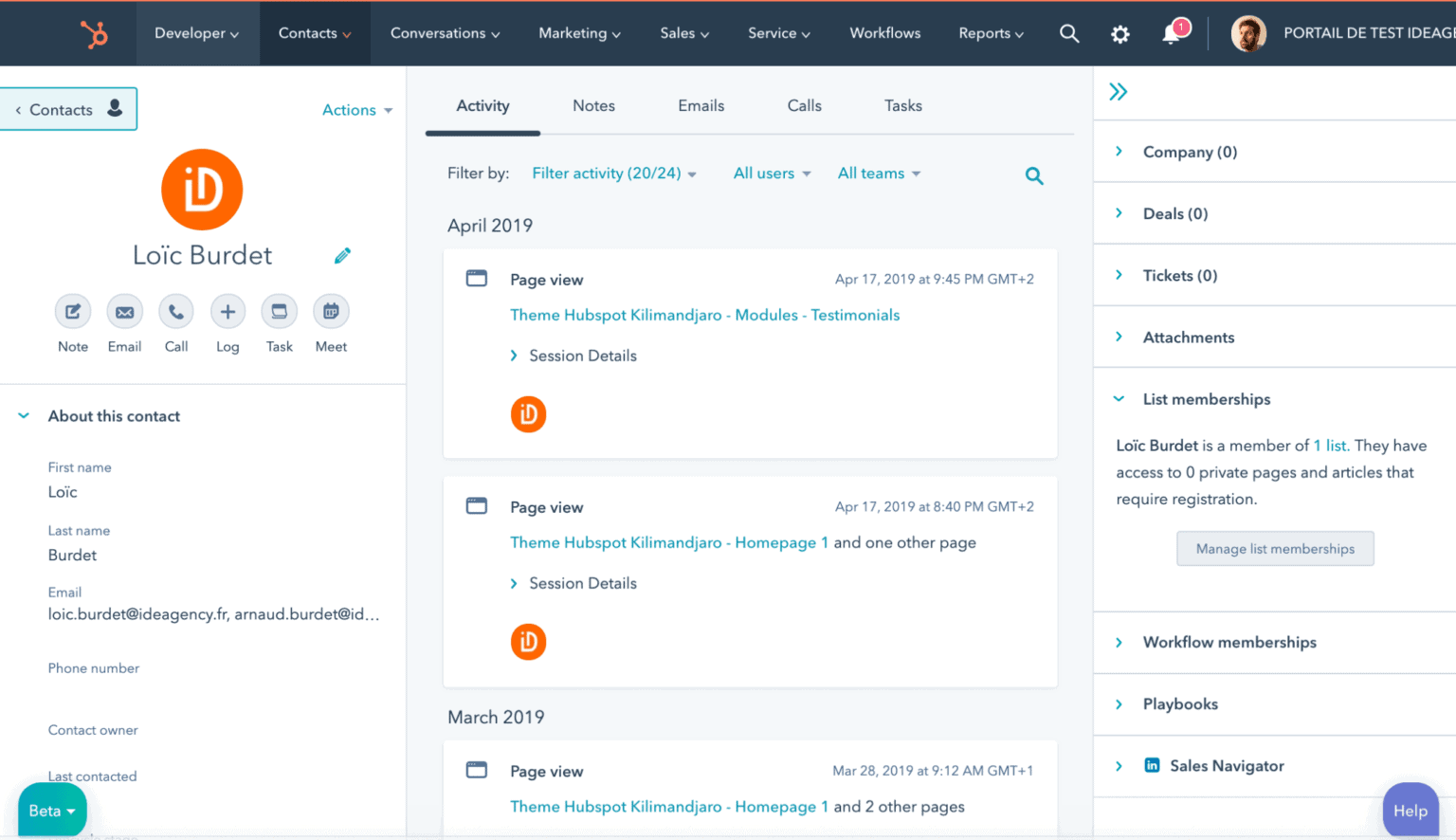The width and height of the screenshot is (1456, 840).
Task: Open the notifications bell
Action: (x=1173, y=33)
